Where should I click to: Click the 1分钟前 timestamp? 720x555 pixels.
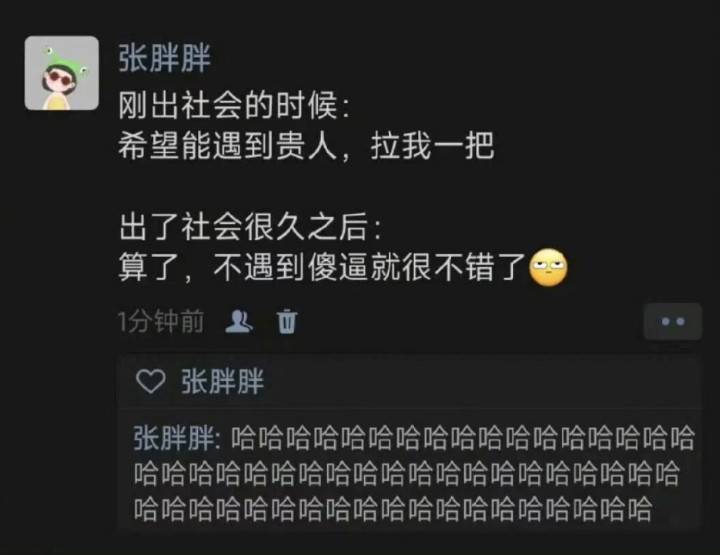click(161, 321)
